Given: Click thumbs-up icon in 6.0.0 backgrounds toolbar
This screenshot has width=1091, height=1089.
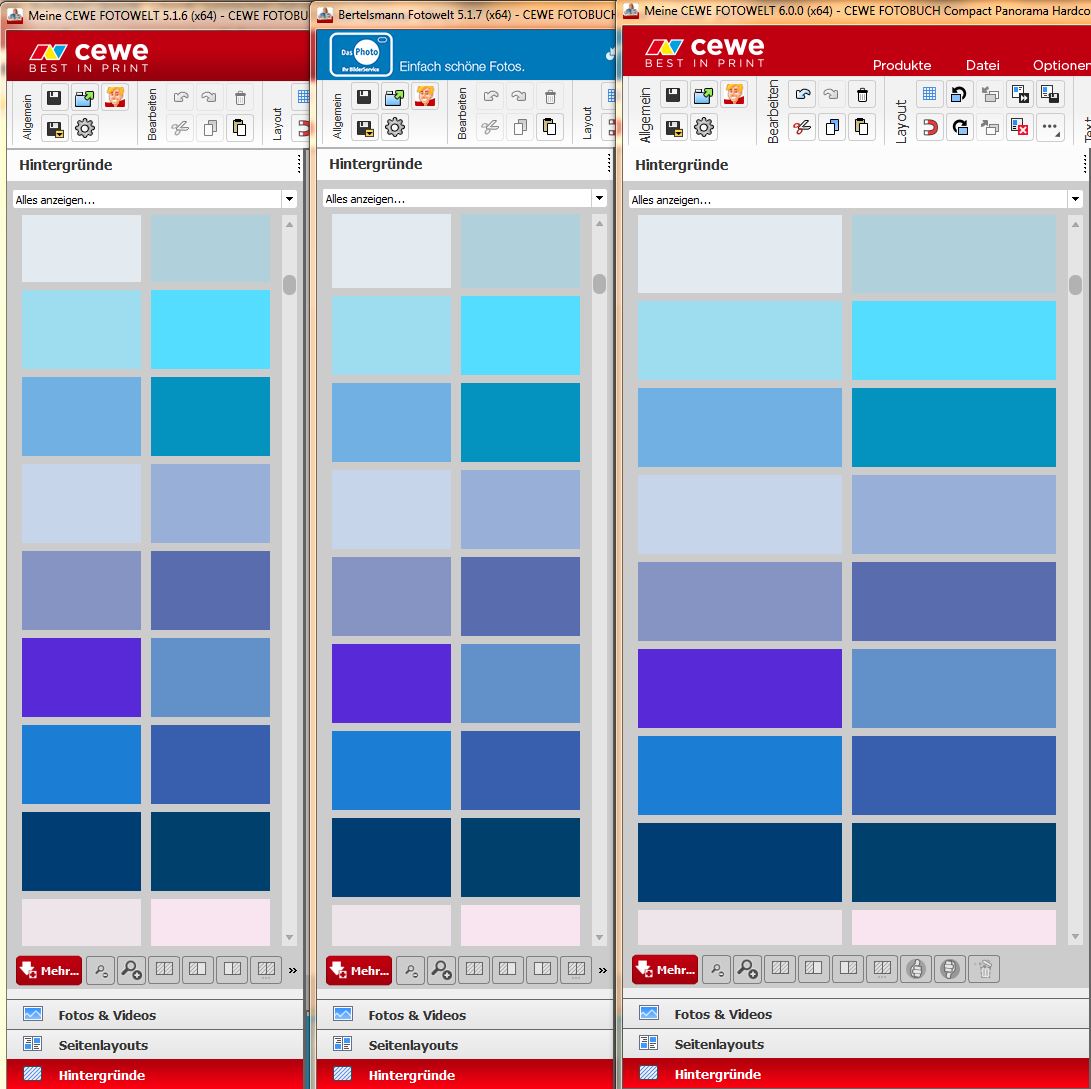Looking at the screenshot, I should [x=916, y=969].
